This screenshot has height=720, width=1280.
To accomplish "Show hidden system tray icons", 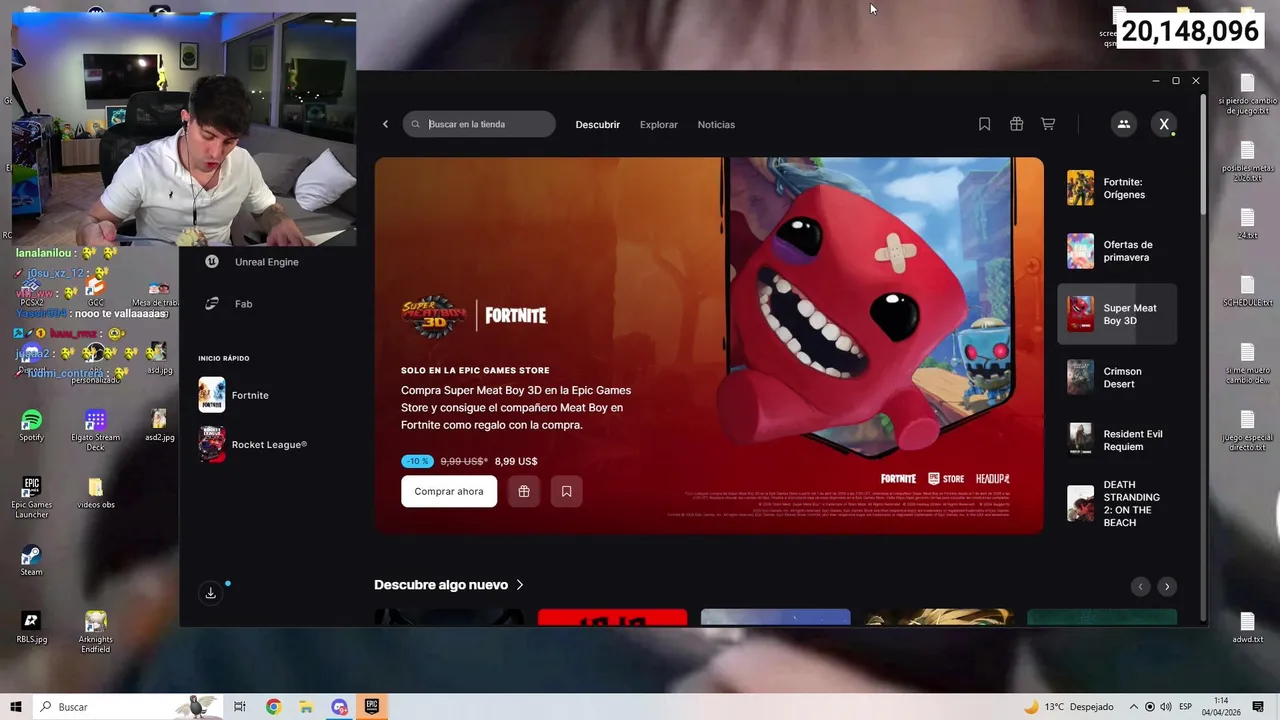I will (1134, 707).
